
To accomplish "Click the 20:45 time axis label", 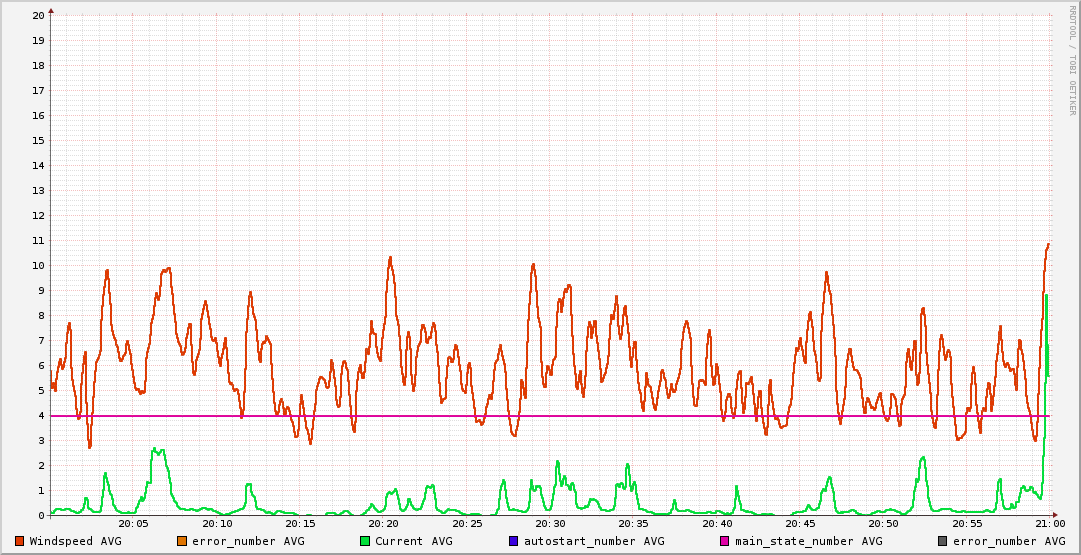I will coord(800,524).
